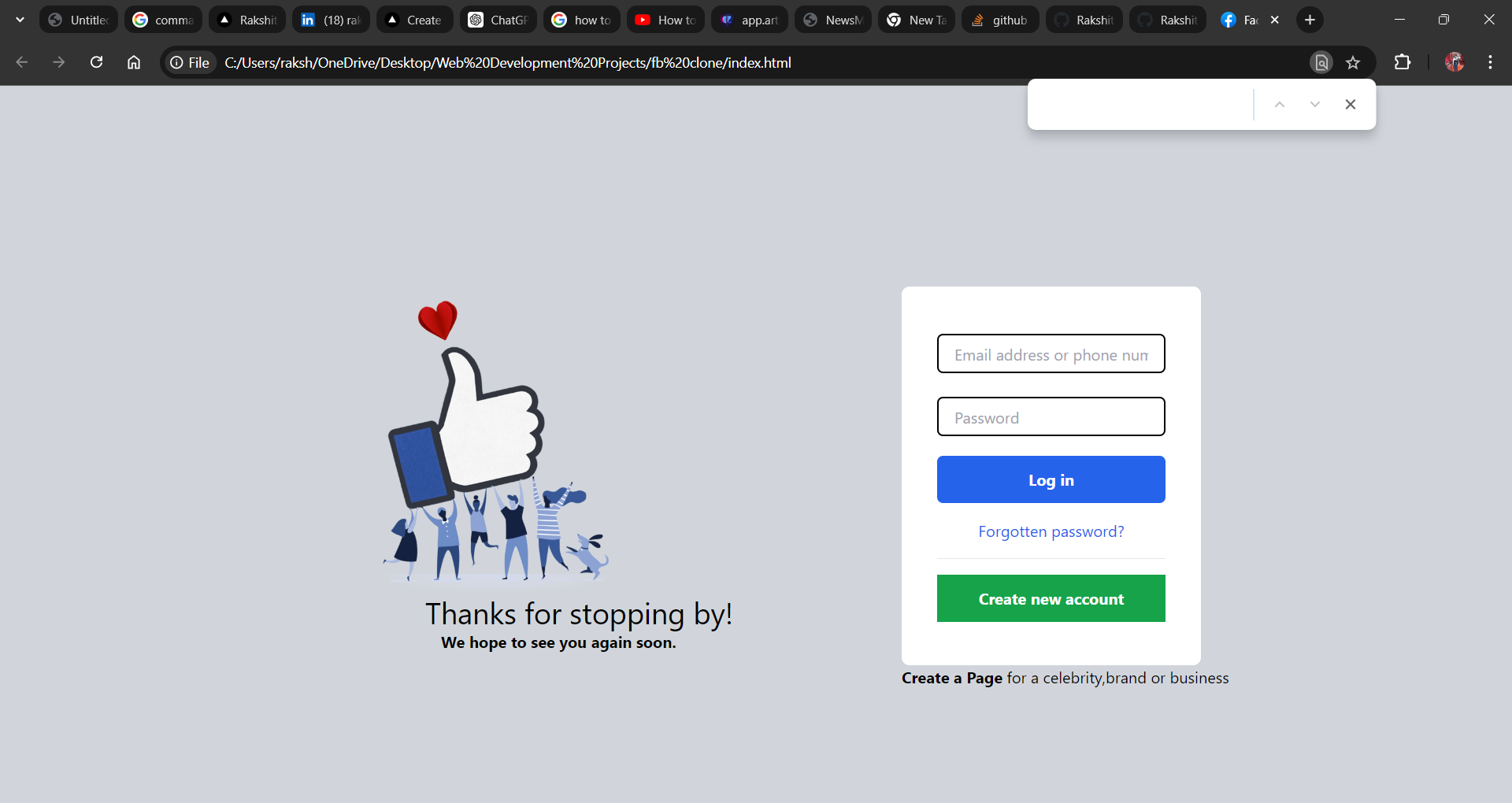
Task: Minimize the browser window
Action: (x=1399, y=20)
